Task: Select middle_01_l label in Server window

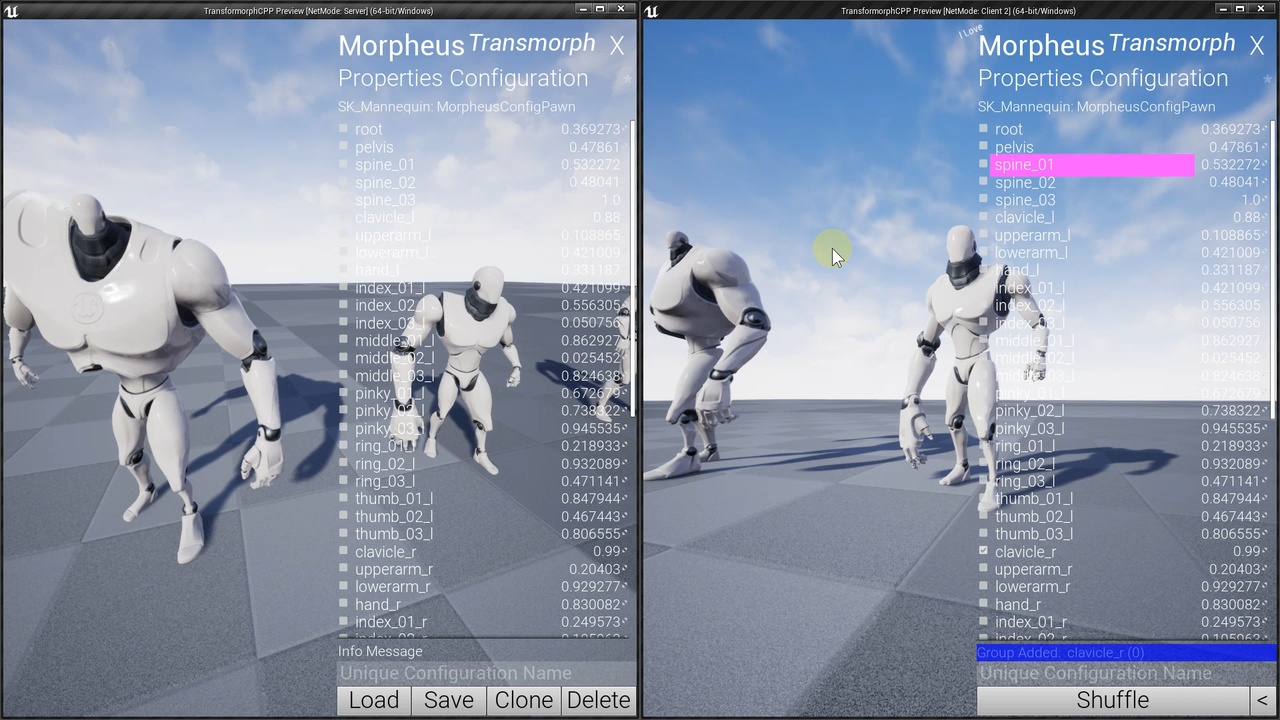Action: point(394,341)
